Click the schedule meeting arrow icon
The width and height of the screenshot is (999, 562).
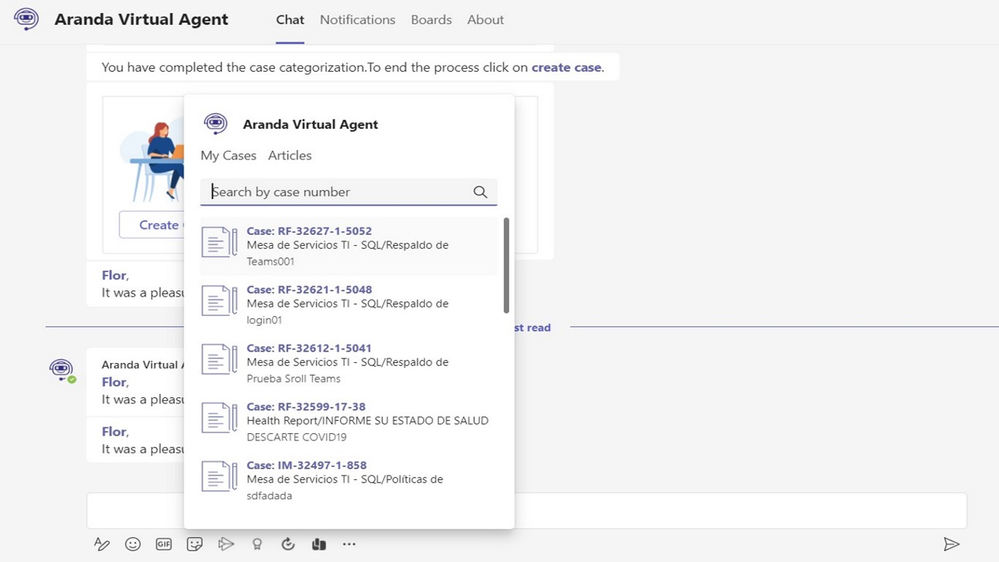(226, 544)
